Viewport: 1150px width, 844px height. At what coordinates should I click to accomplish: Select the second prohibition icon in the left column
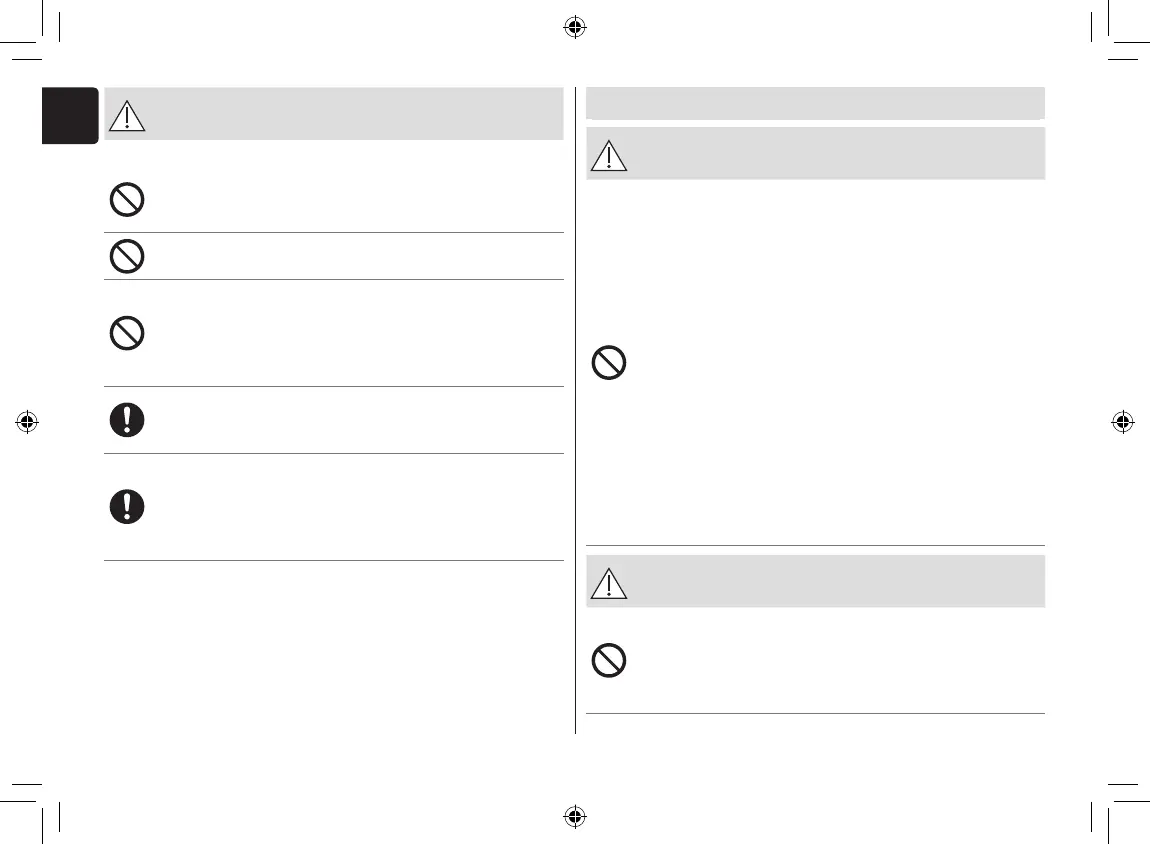[x=126, y=257]
